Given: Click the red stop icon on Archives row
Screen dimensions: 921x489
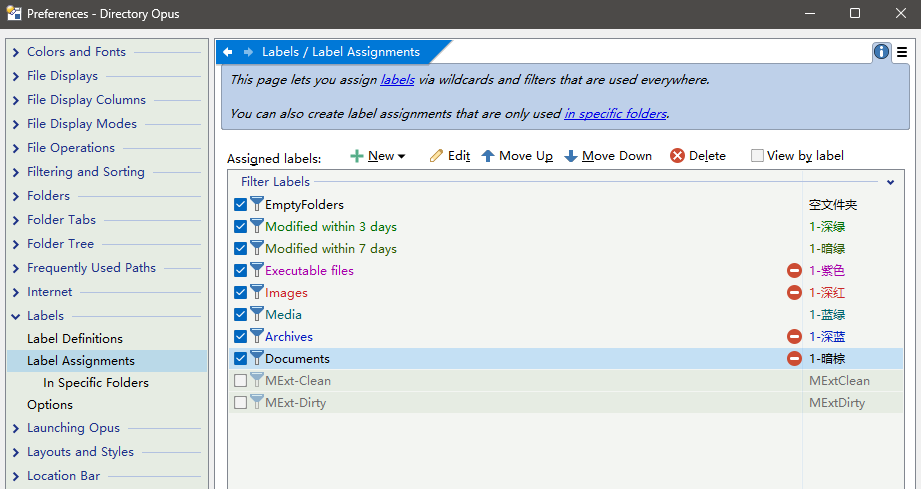Looking at the screenshot, I should 794,336.
